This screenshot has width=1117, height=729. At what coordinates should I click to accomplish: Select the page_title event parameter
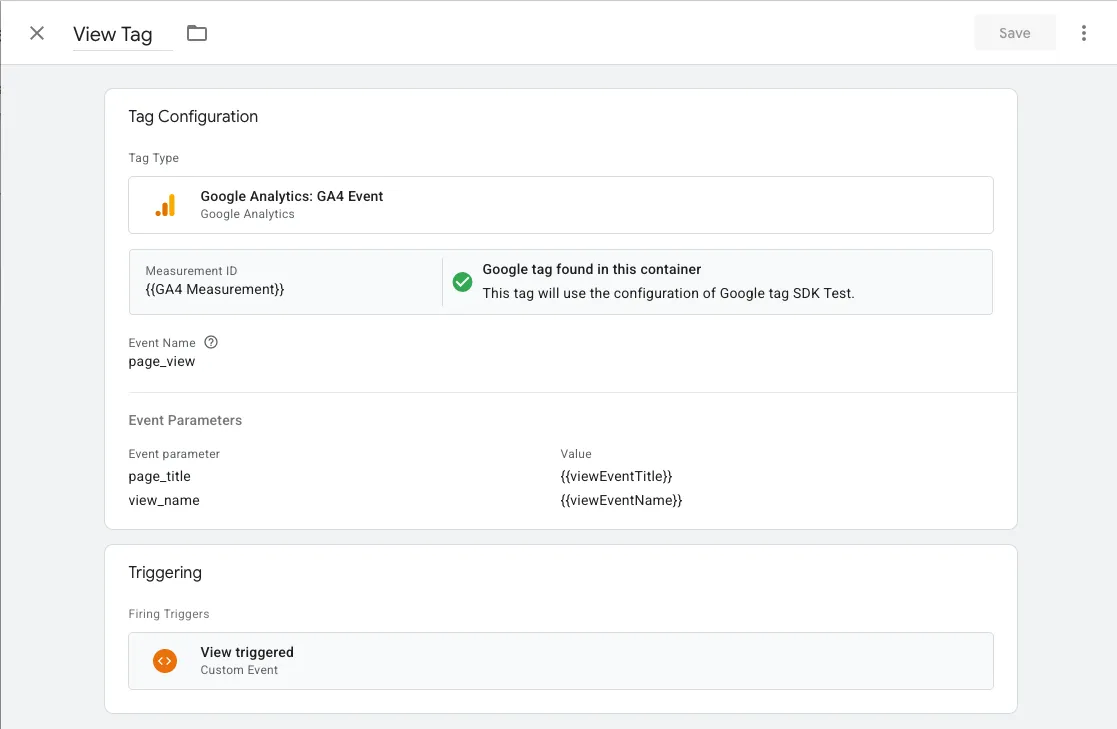click(160, 476)
